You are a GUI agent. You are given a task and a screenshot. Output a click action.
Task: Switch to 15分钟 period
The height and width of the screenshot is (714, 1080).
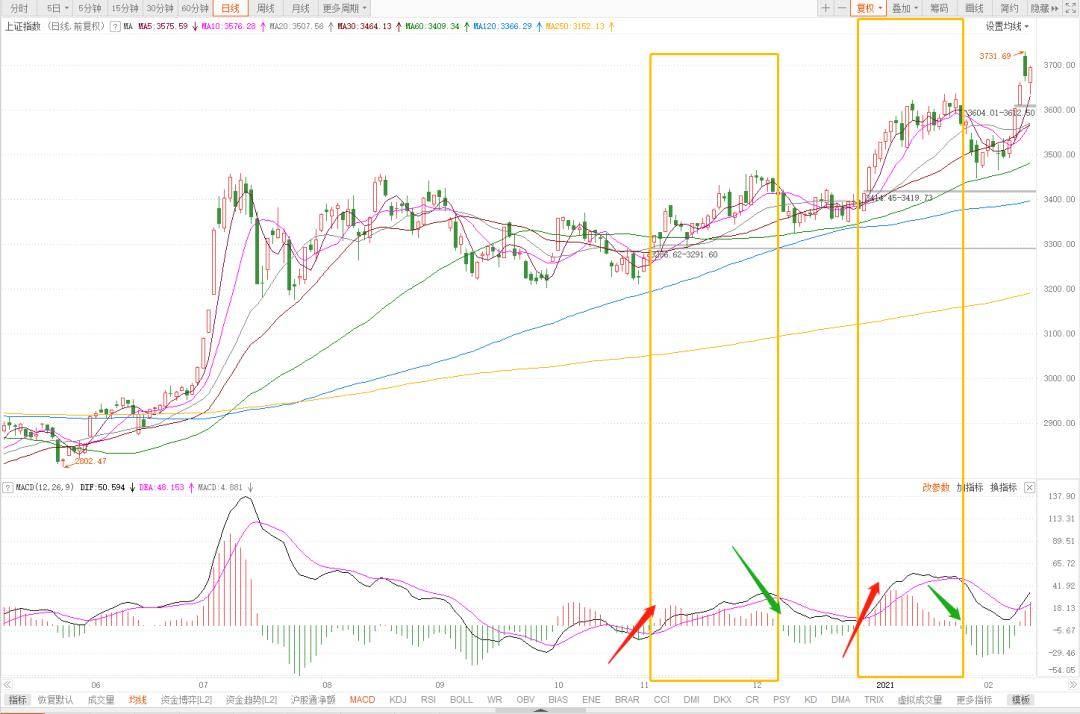click(x=125, y=8)
